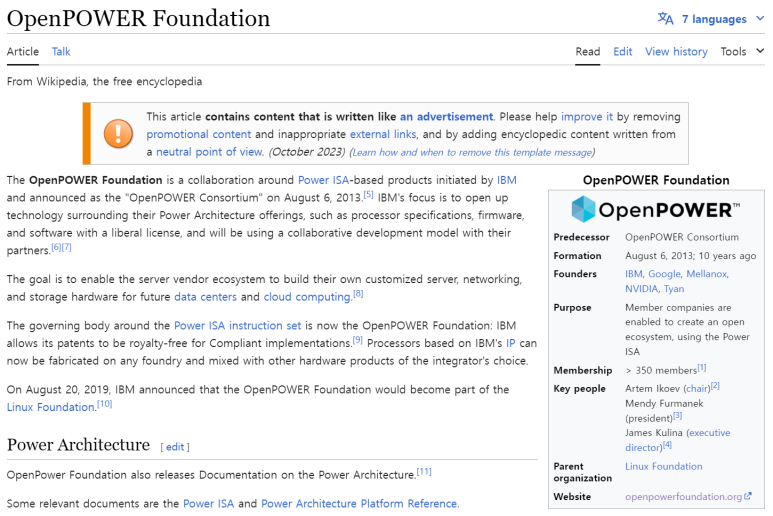Open the 'chair' link in Key people

pyautogui.click(x=696, y=388)
